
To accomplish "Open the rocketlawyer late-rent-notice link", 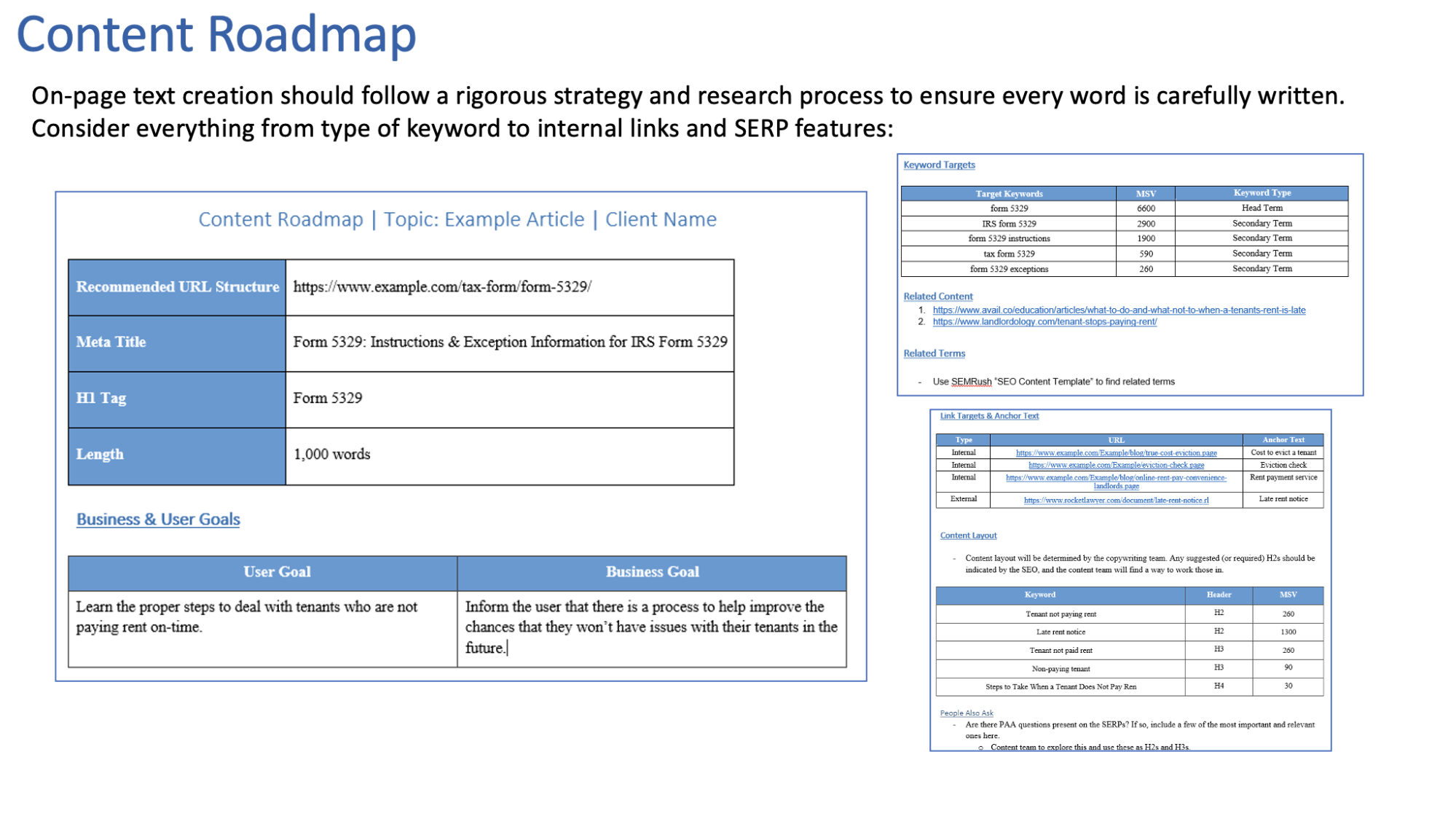I will pos(1116,501).
